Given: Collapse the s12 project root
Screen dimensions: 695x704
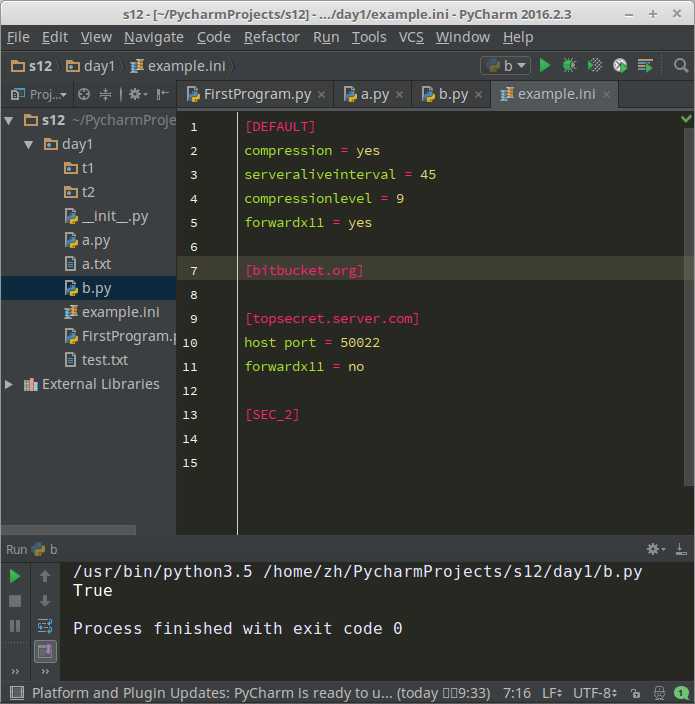Looking at the screenshot, I should [9, 120].
